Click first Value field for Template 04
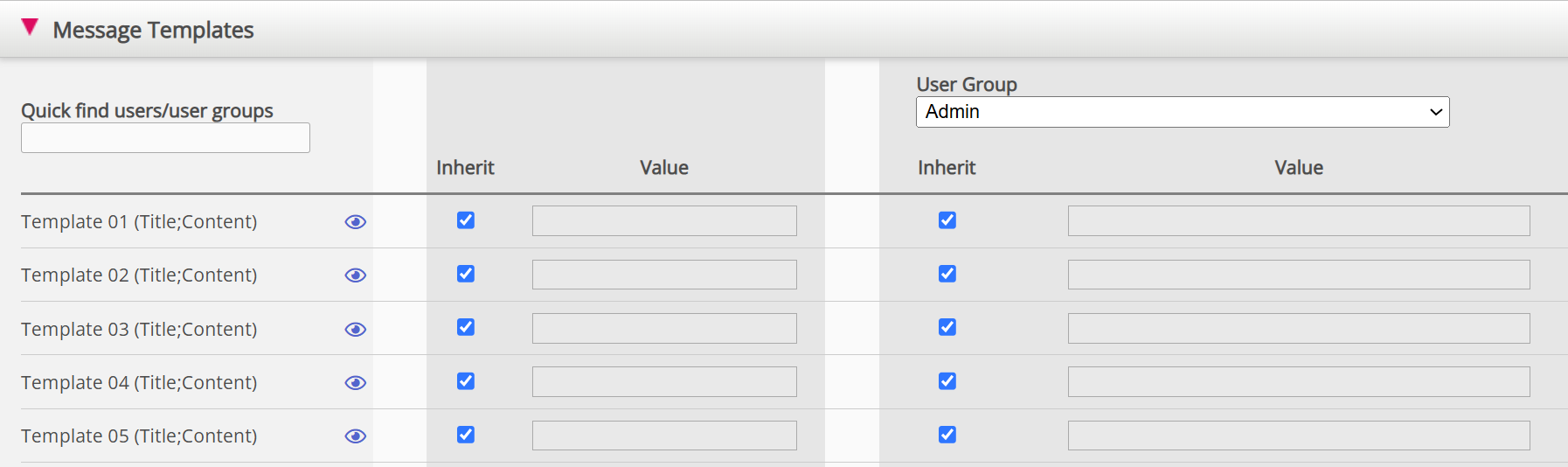1568x467 pixels. click(x=664, y=382)
